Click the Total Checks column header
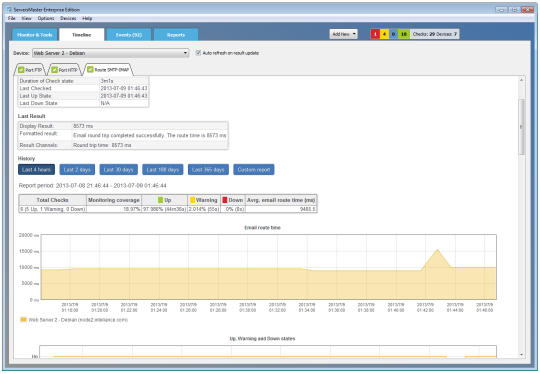Screen dimensions: 540x374 coord(52,200)
